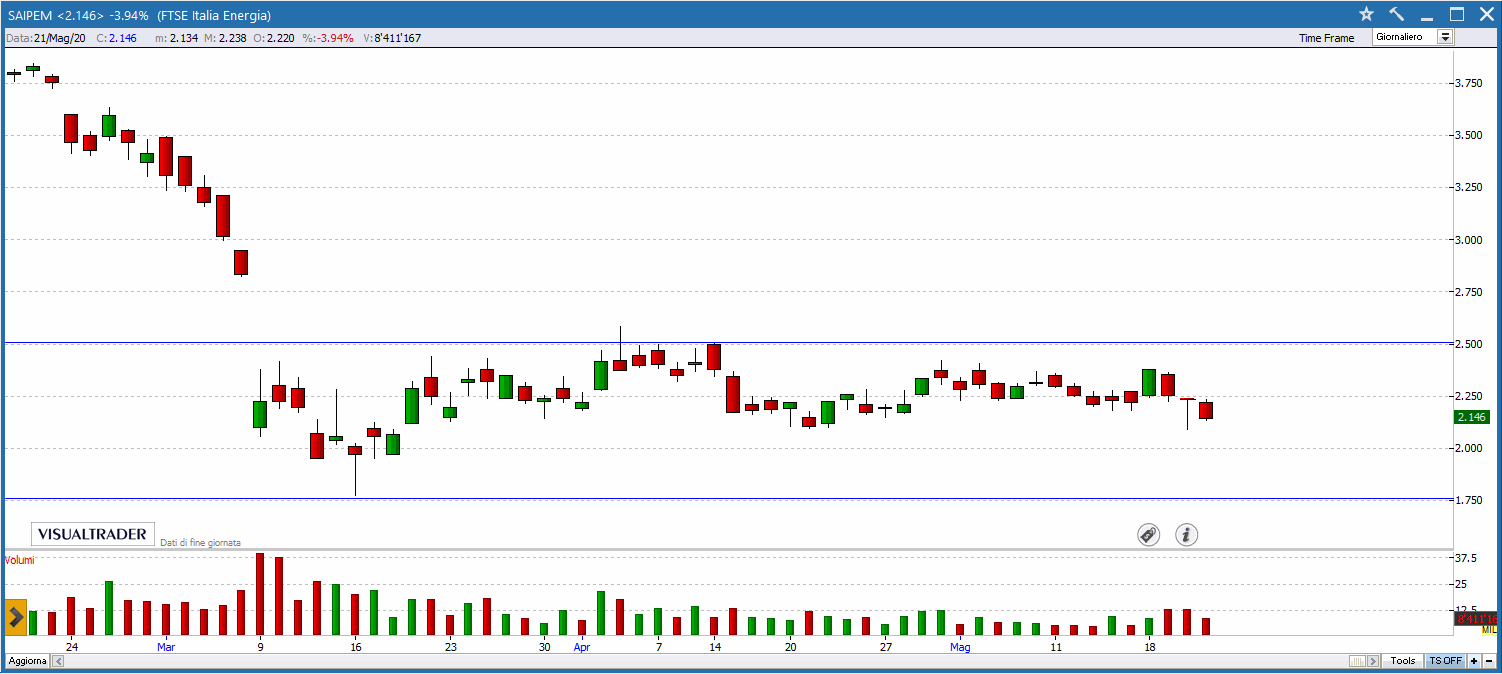Image resolution: width=1502 pixels, height=674 pixels.
Task: Zoom out the chart with the minus button
Action: click(x=1489, y=661)
